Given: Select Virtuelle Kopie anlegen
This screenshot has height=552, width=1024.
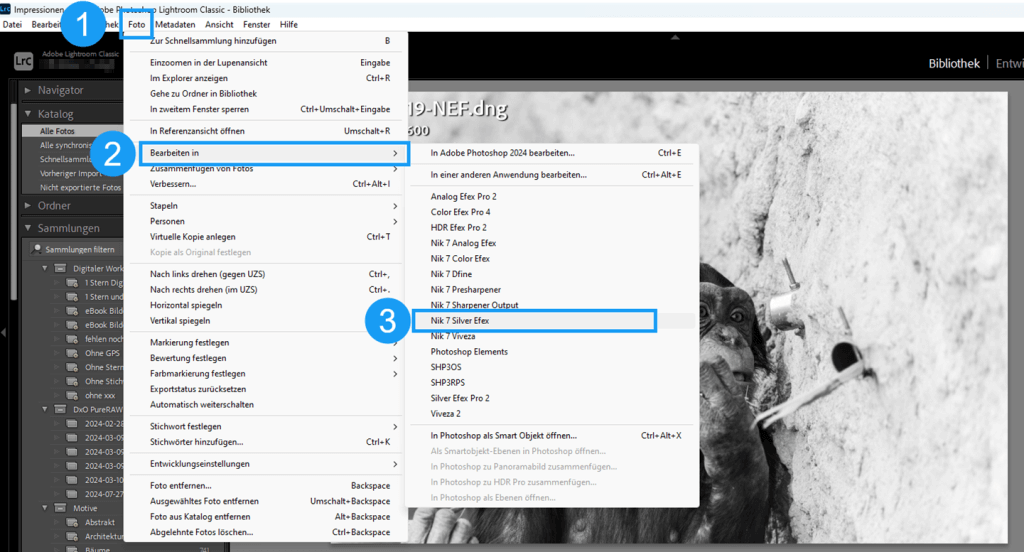Looking at the screenshot, I should click(266, 237).
